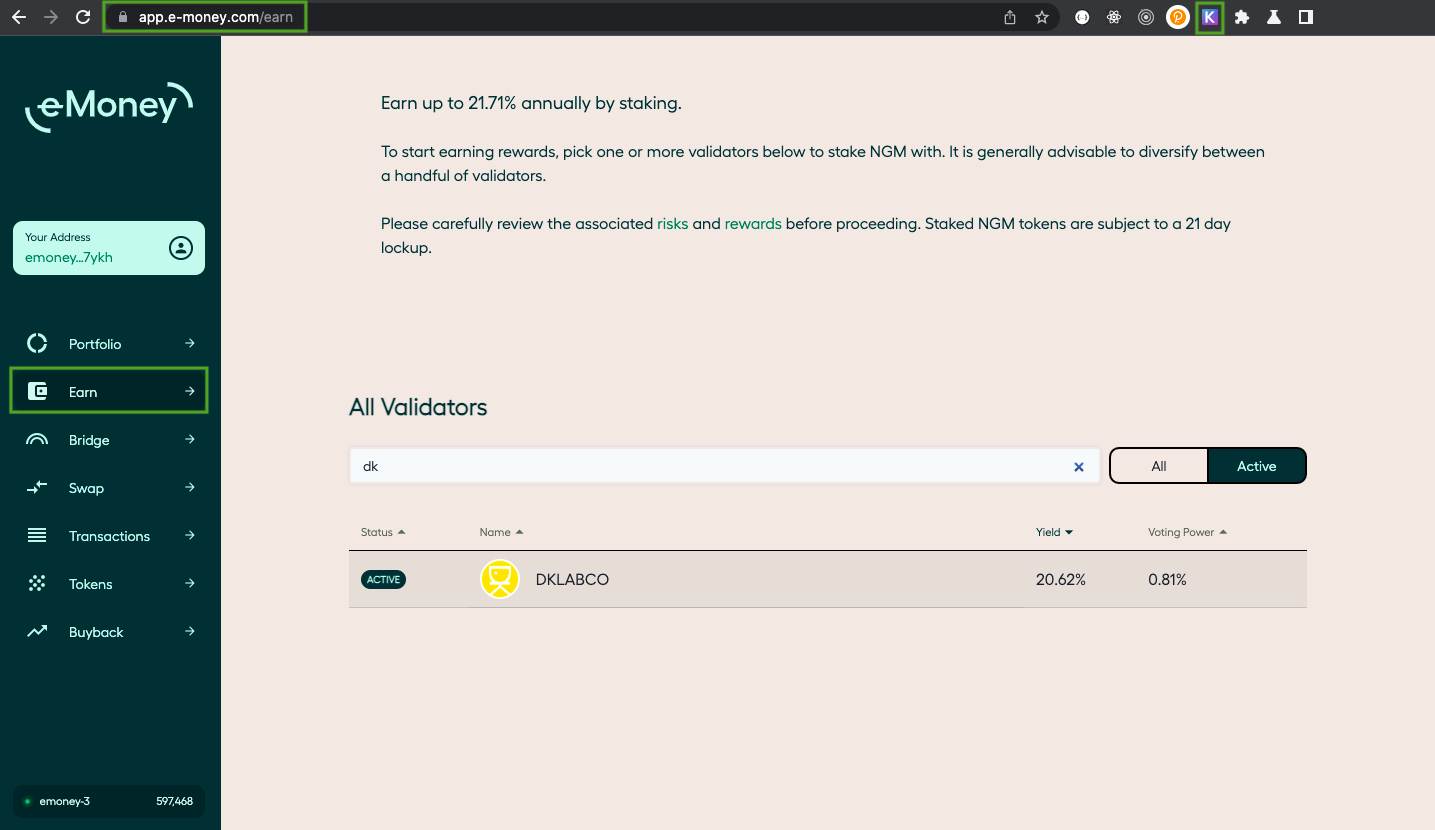The image size is (1435, 830).
Task: Click the account avatar icon
Action: click(x=181, y=248)
